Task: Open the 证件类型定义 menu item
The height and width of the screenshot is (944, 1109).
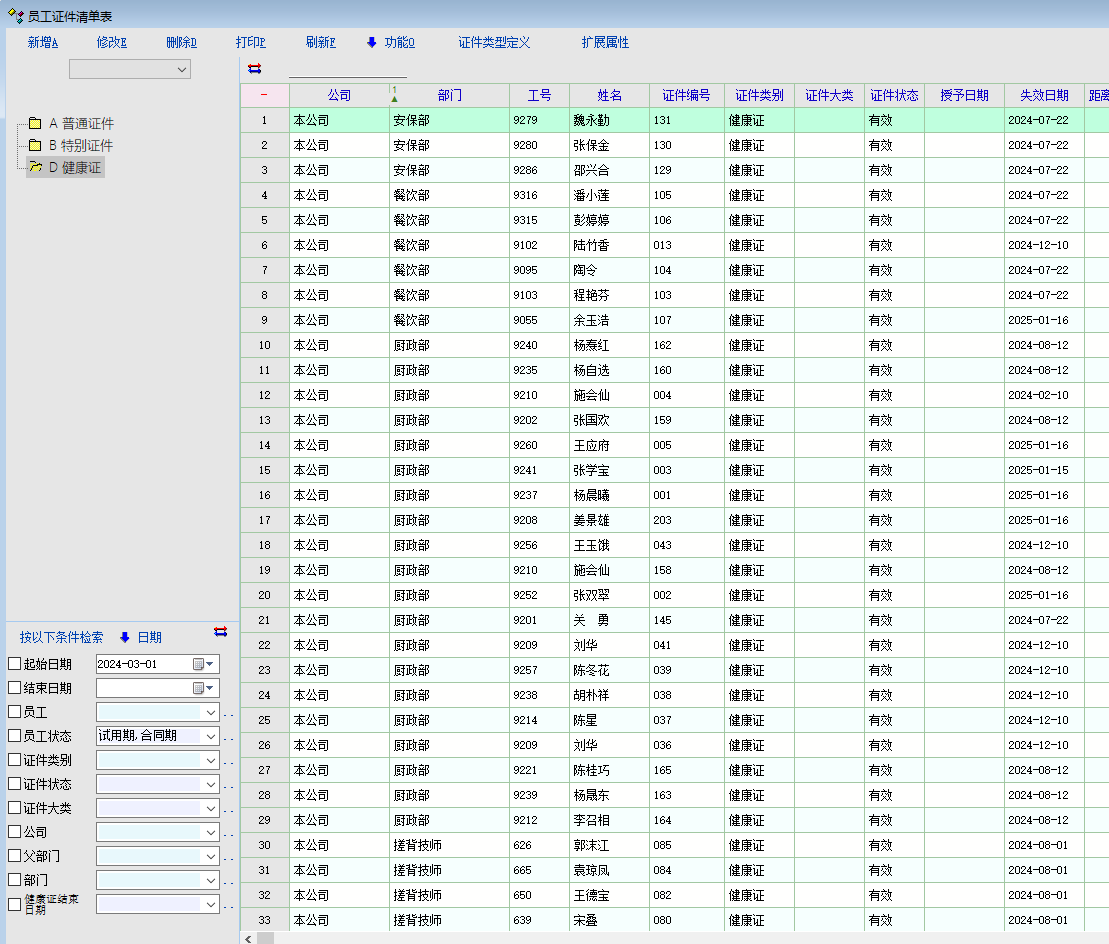Action: tap(494, 42)
